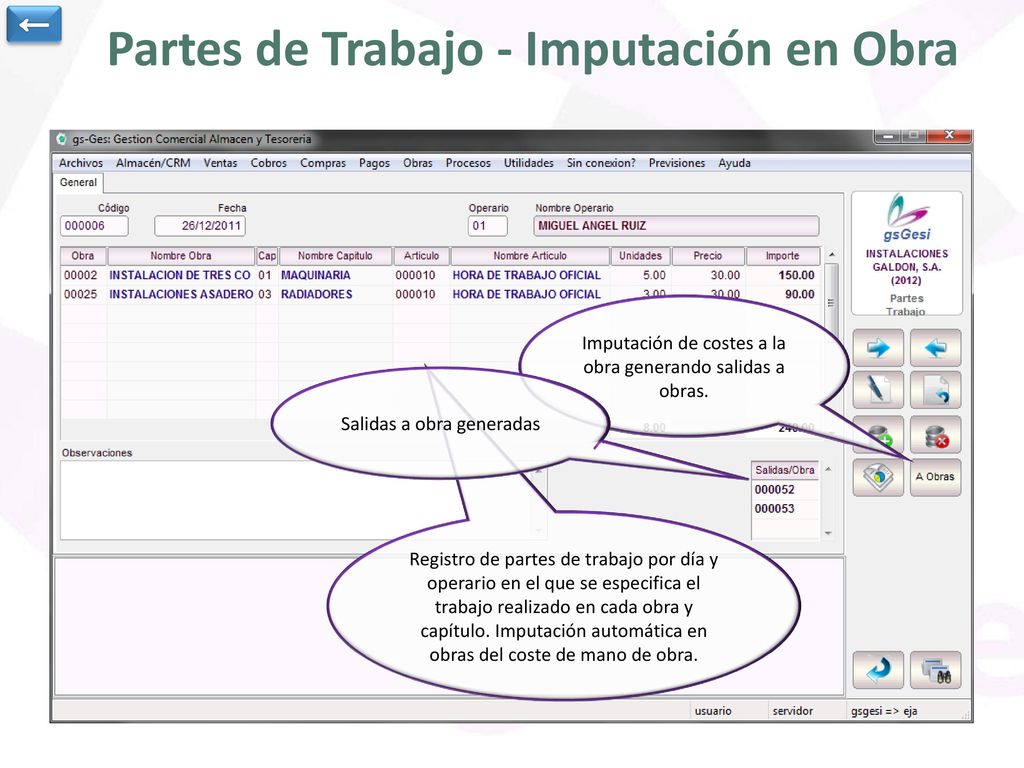Image resolution: width=1024 pixels, height=768 pixels.
Task: Click the servidor status bar entry
Action: (793, 711)
